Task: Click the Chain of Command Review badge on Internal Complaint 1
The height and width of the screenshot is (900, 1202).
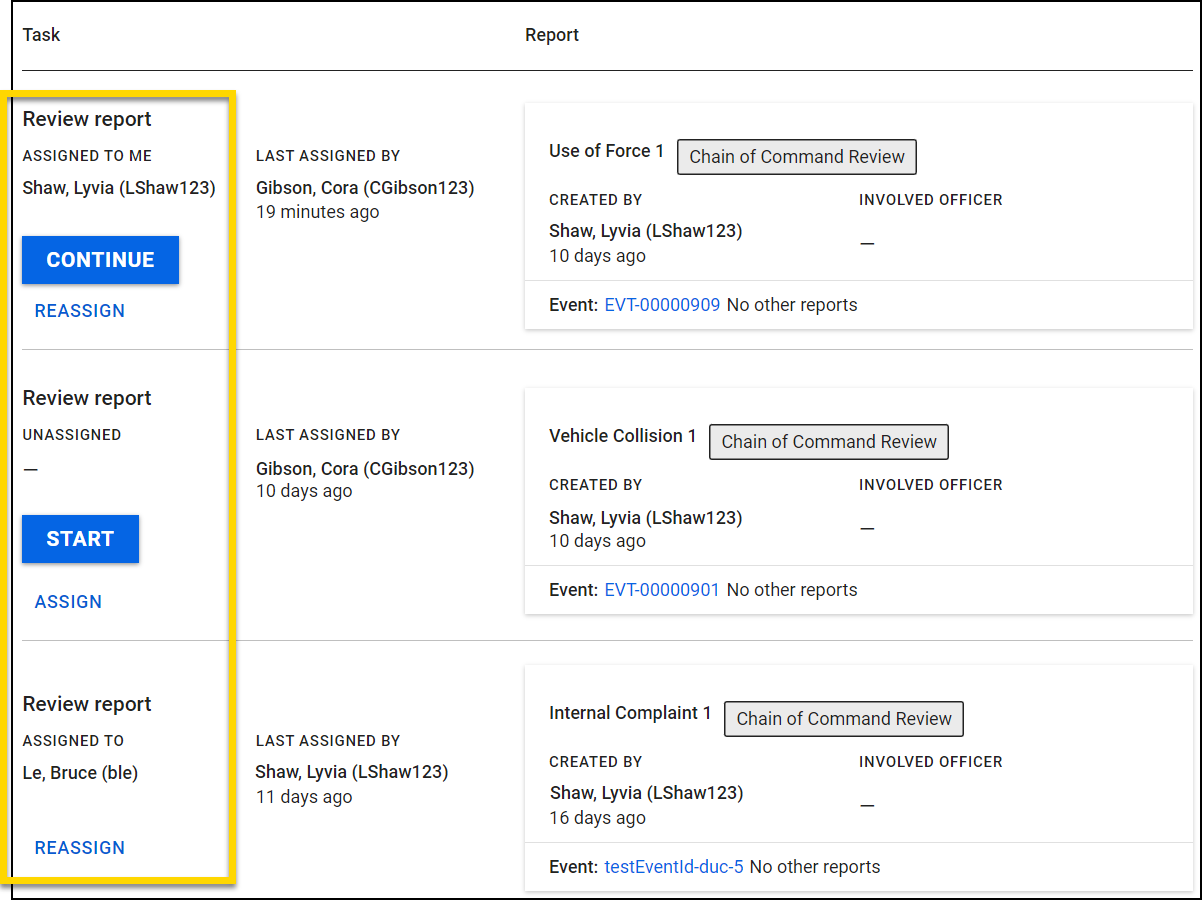Action: [843, 719]
